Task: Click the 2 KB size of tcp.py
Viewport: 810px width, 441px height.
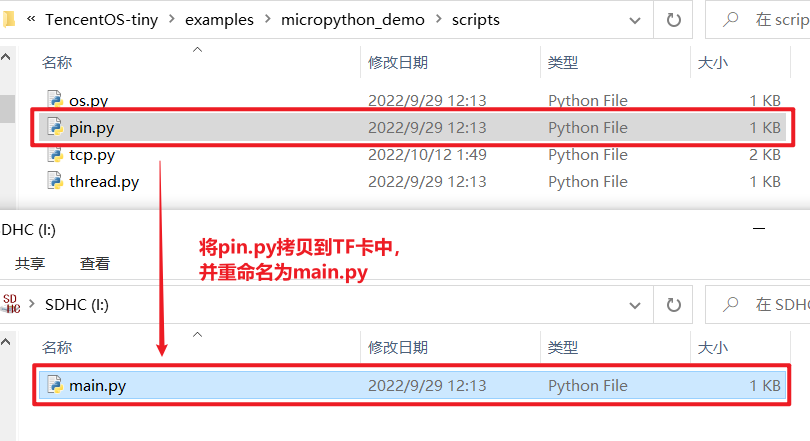Action: [x=765, y=154]
